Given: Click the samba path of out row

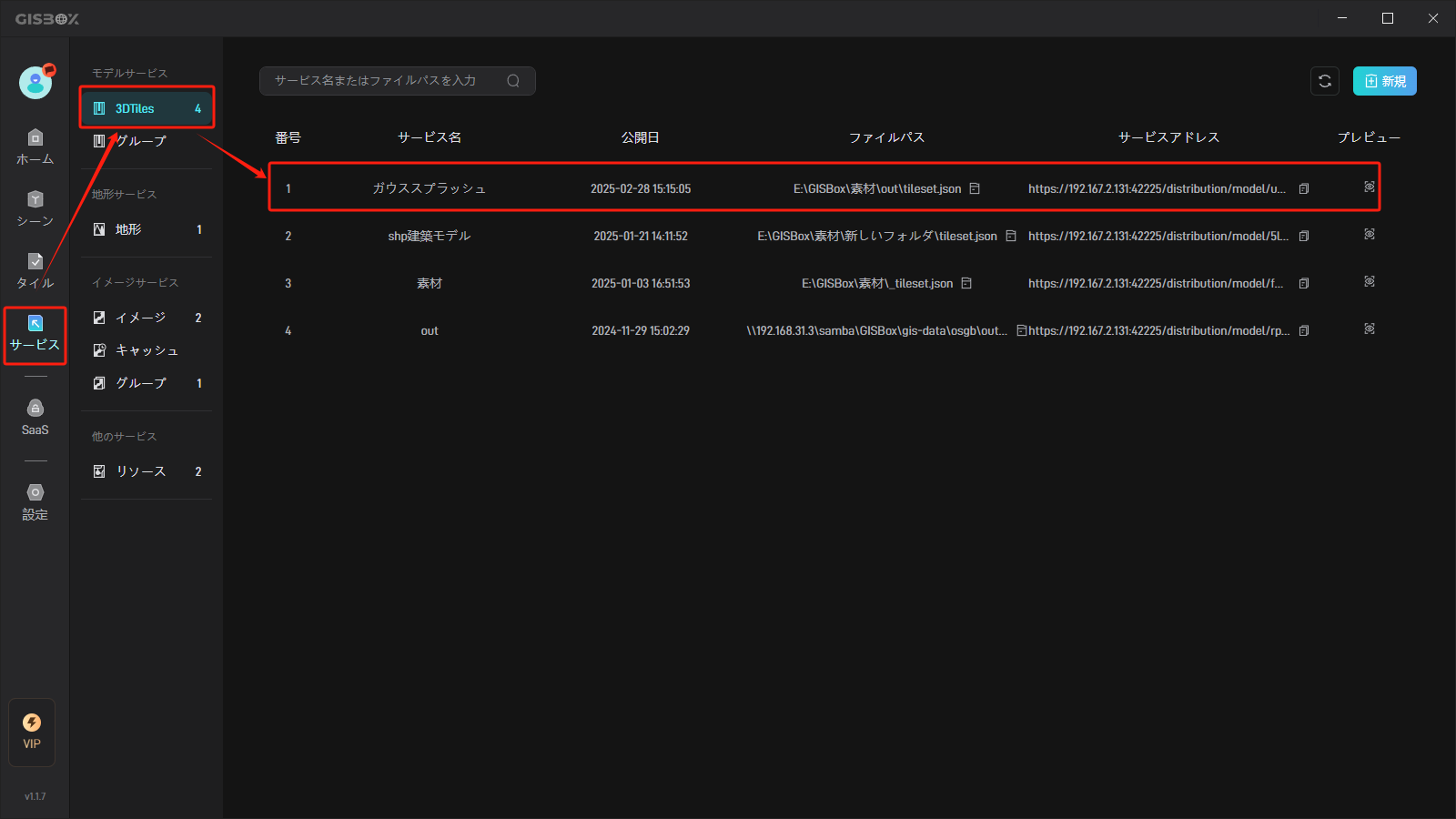Looking at the screenshot, I should [x=877, y=330].
